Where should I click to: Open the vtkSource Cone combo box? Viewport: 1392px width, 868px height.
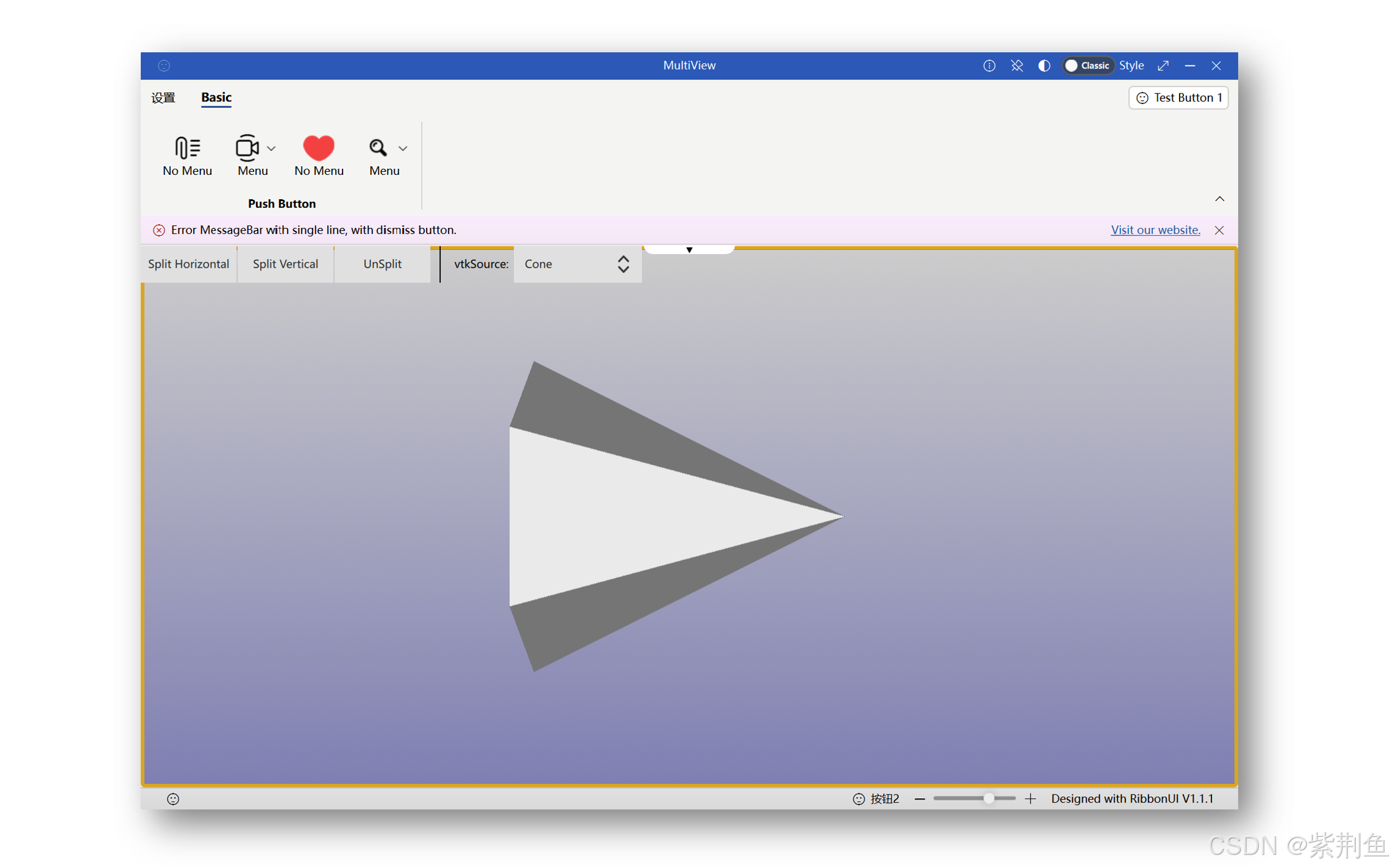pyautogui.click(x=577, y=264)
